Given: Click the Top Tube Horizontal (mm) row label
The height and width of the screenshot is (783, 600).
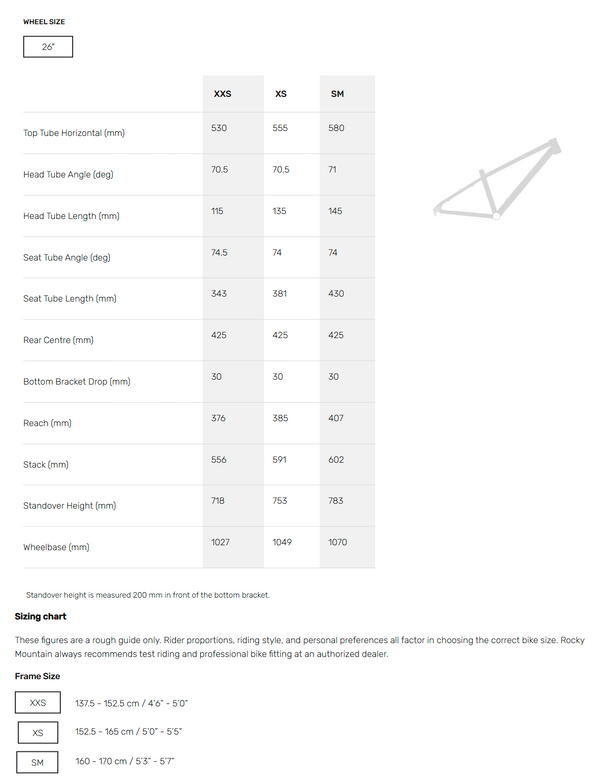Looking at the screenshot, I should point(74,133).
